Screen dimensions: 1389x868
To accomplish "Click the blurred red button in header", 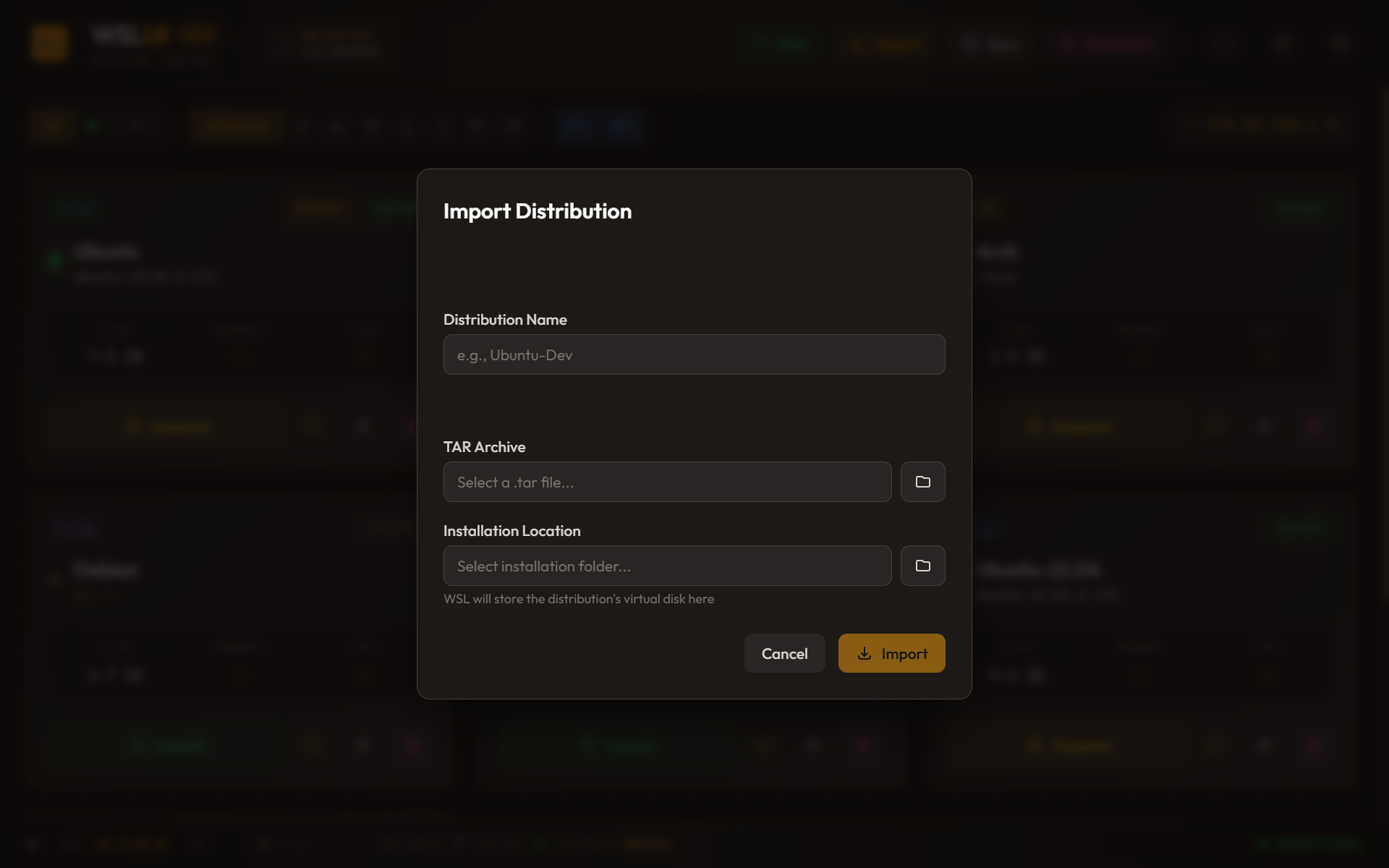I will (1110, 44).
